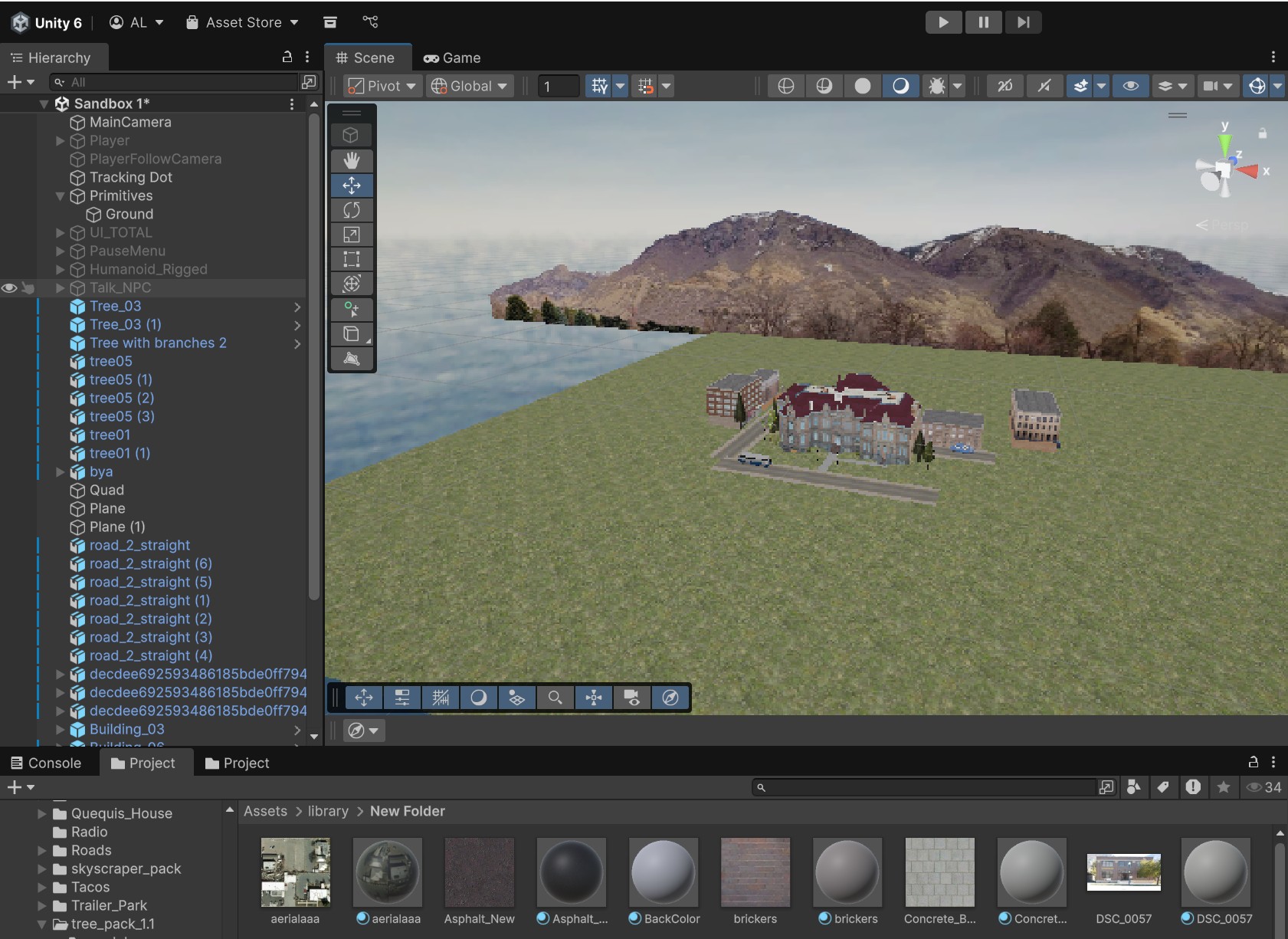Switch to the Scene tab
Viewport: 1288px width, 939px height.
[366, 57]
